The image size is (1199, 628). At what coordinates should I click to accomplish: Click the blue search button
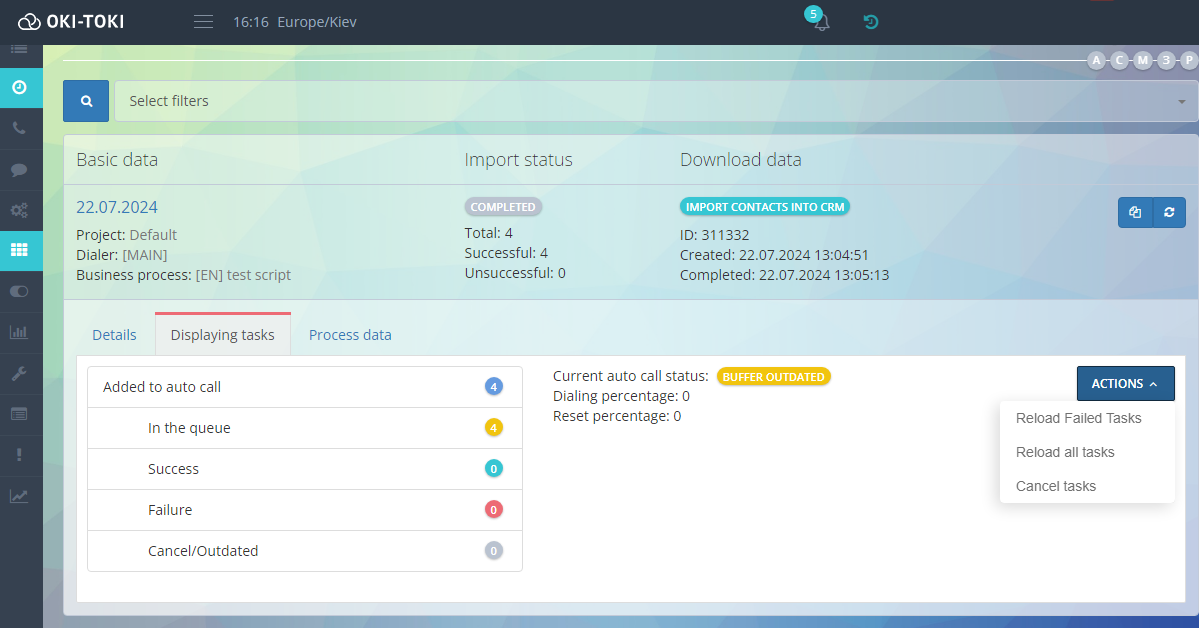[x=86, y=101]
